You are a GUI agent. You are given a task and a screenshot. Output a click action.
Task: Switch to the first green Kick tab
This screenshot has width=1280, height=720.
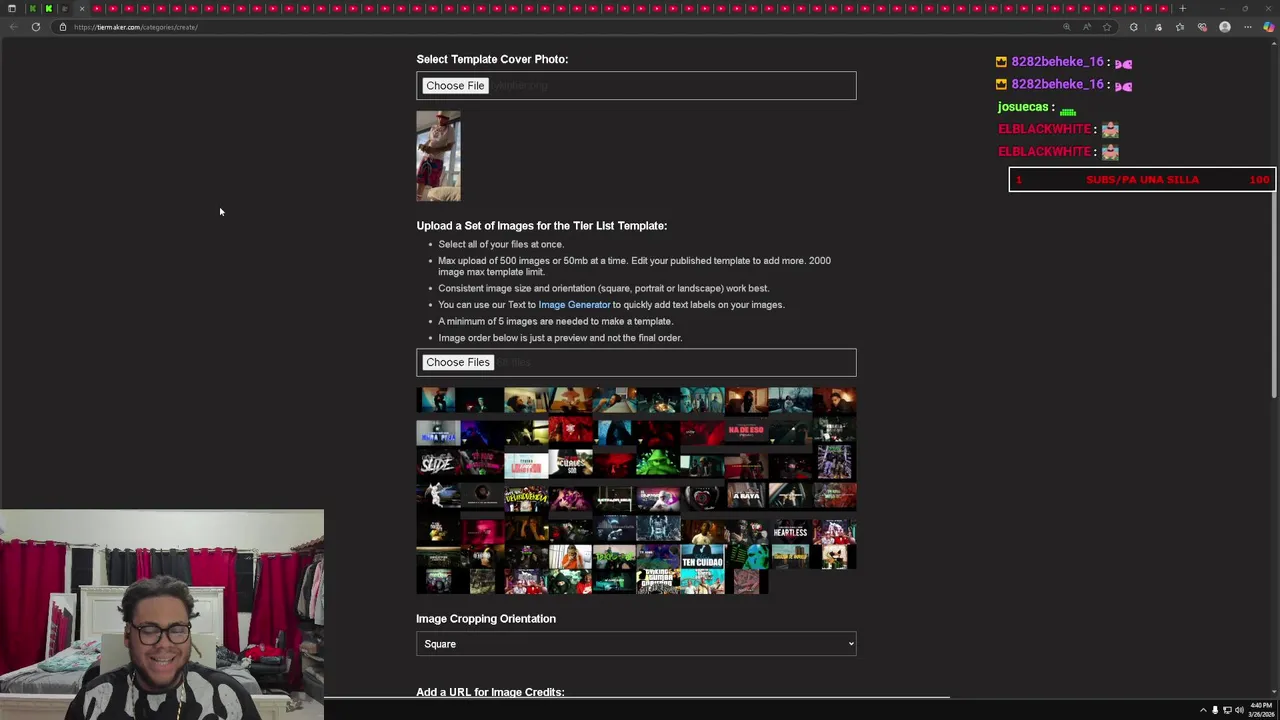pos(32,8)
